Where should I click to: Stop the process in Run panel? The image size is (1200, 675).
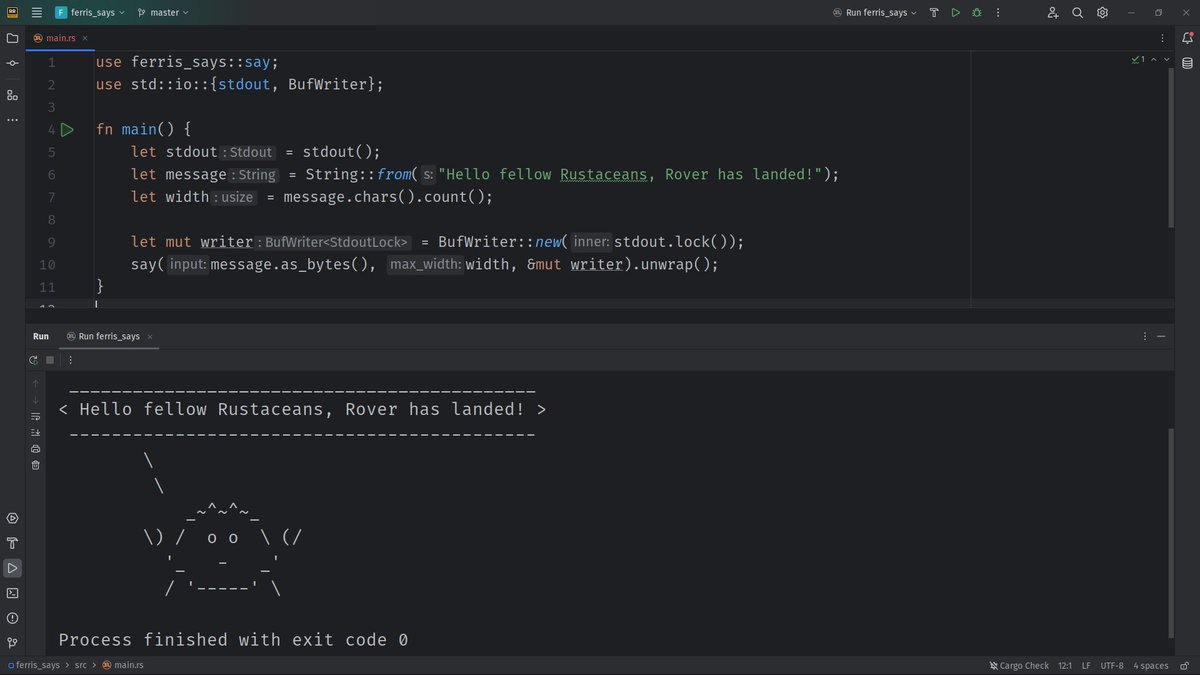tap(50, 360)
